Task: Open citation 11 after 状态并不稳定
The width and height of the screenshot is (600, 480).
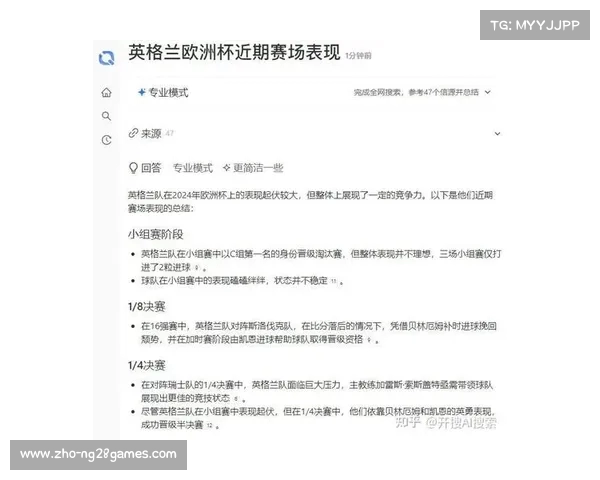Action: pyautogui.click(x=333, y=281)
